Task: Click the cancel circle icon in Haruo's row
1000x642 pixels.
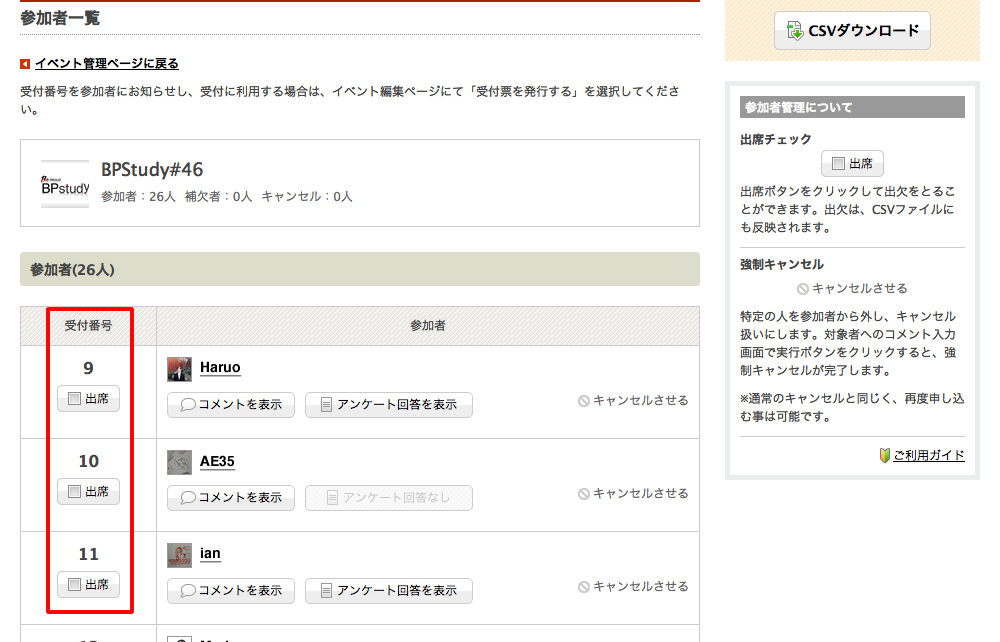Action: (x=584, y=401)
